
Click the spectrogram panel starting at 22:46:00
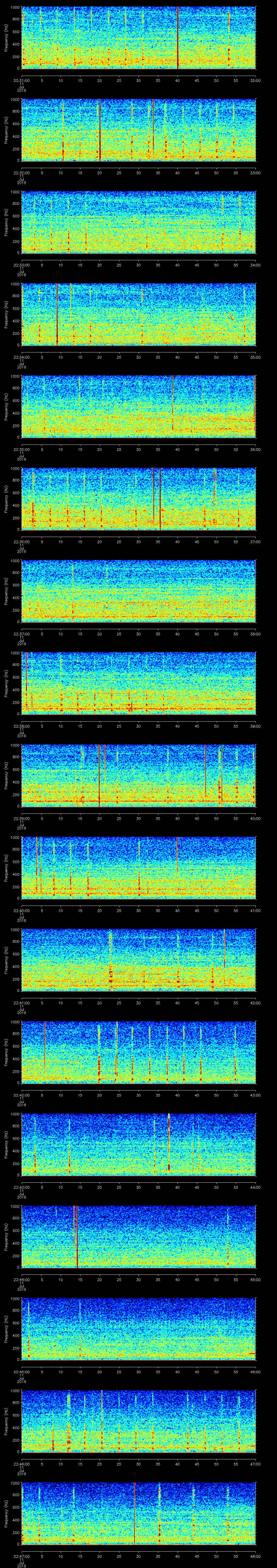(x=139, y=1421)
